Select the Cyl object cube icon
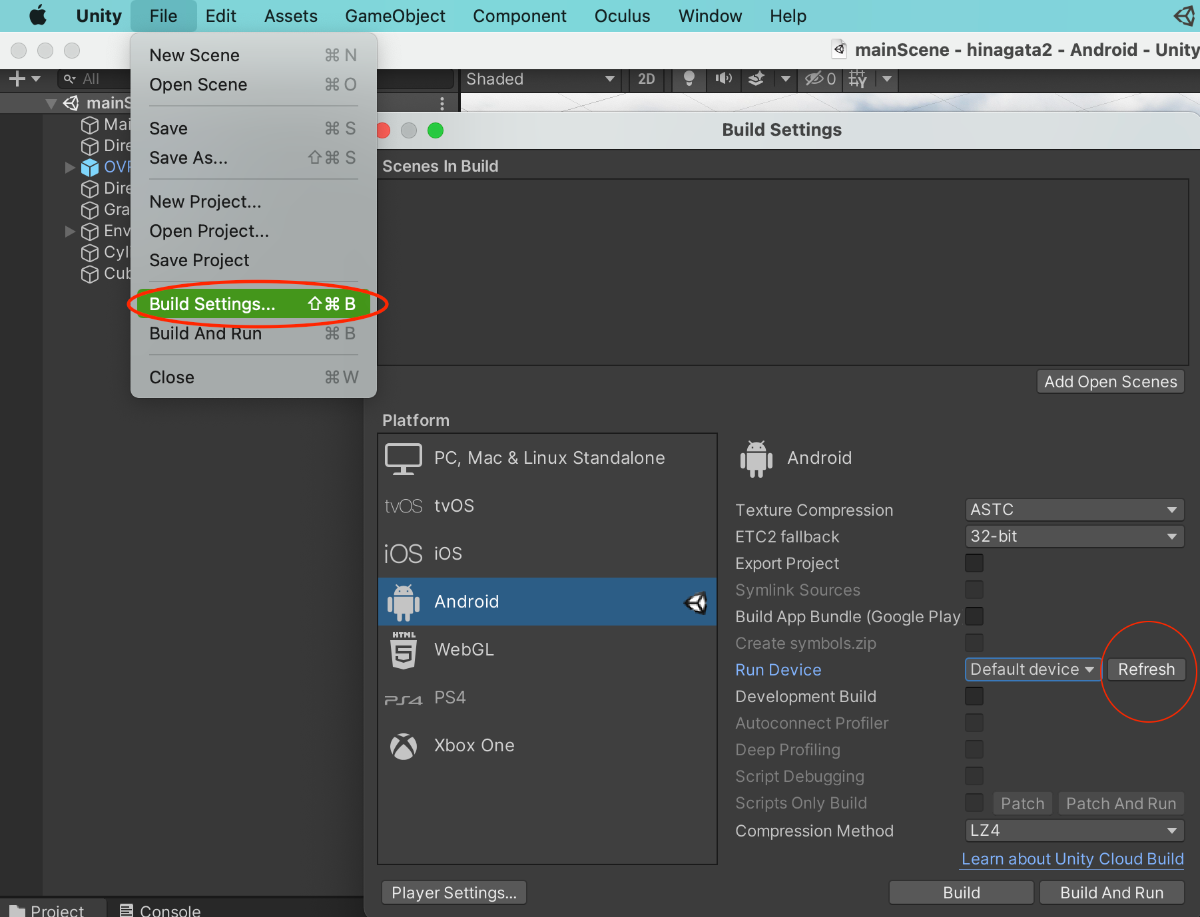The width and height of the screenshot is (1200, 917). click(90, 252)
